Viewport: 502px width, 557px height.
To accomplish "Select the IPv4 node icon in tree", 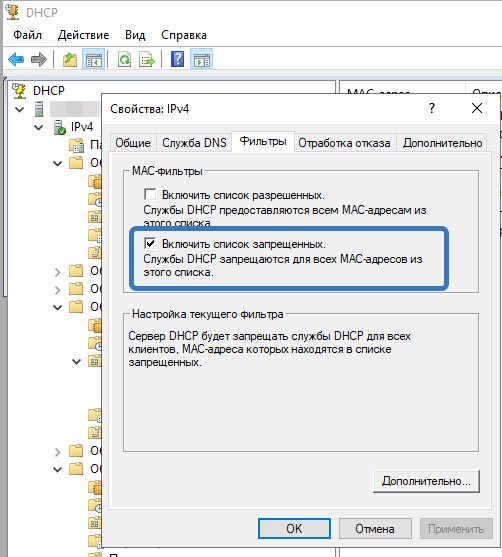I will [59, 127].
